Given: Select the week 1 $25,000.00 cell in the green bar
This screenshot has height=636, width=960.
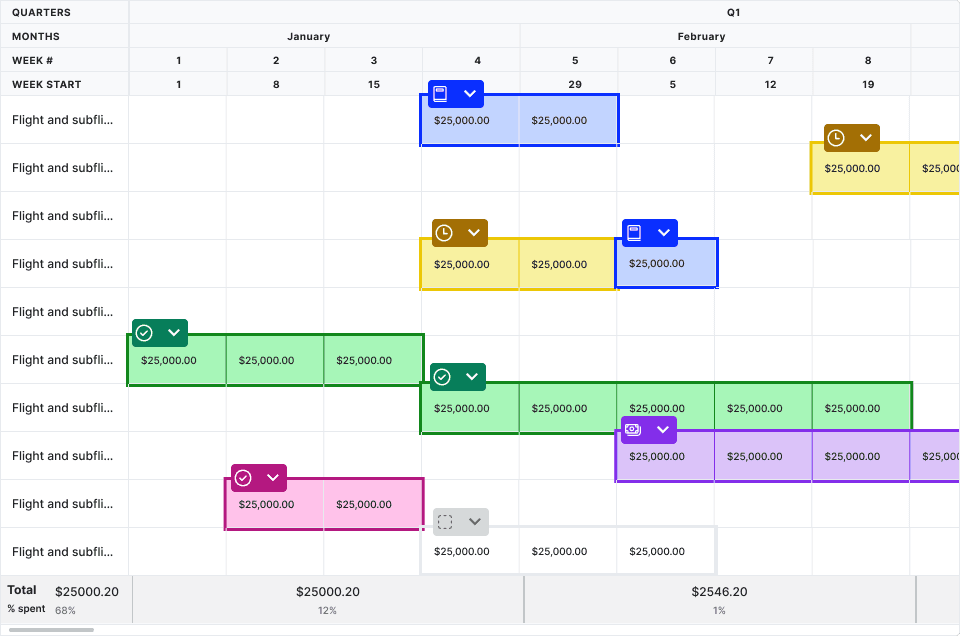Looking at the screenshot, I should [178, 361].
